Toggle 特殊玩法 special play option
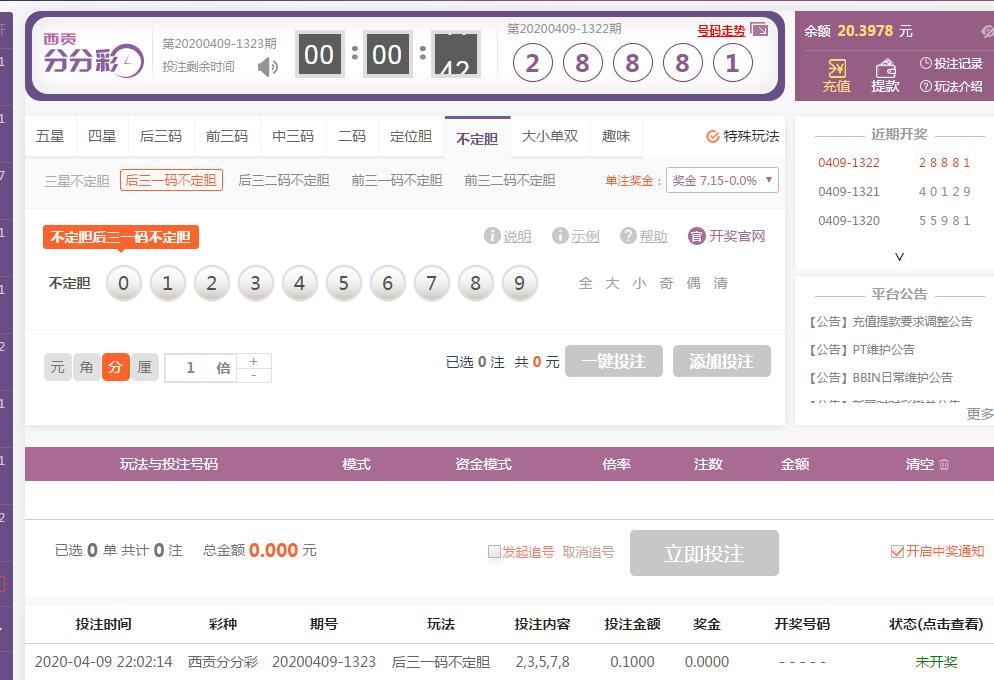Screen dimensions: 994x680 coord(743,136)
